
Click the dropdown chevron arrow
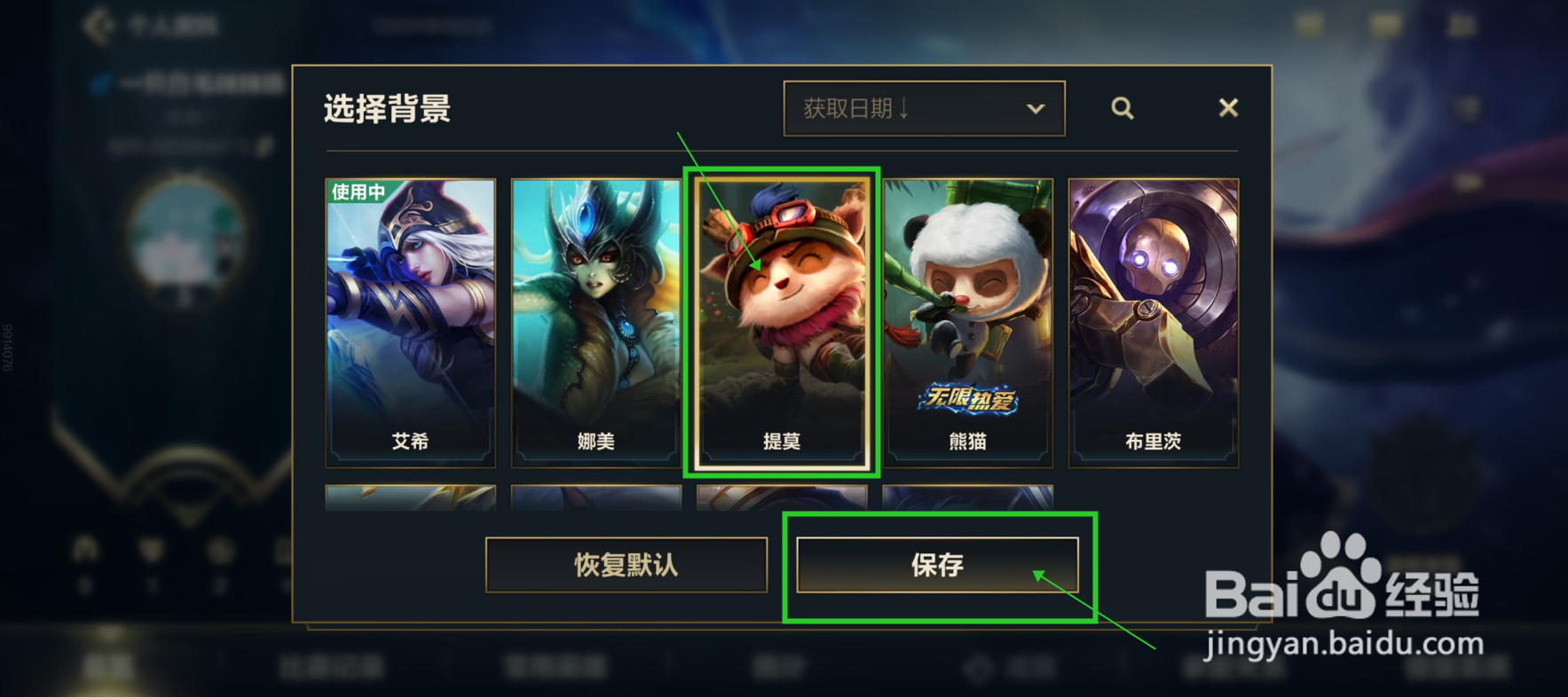coord(1035,109)
